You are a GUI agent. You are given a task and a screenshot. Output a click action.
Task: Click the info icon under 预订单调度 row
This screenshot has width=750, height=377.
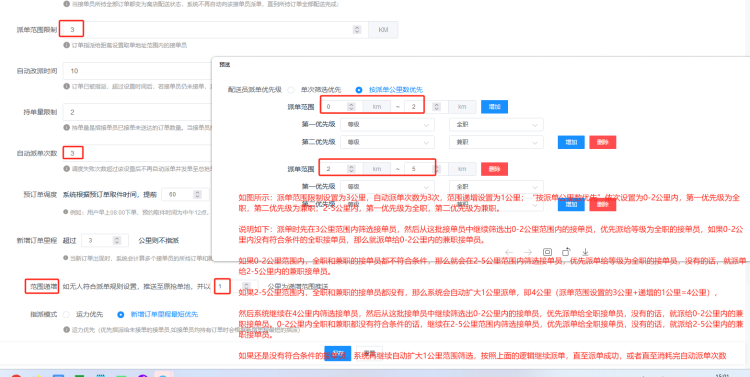66,212
